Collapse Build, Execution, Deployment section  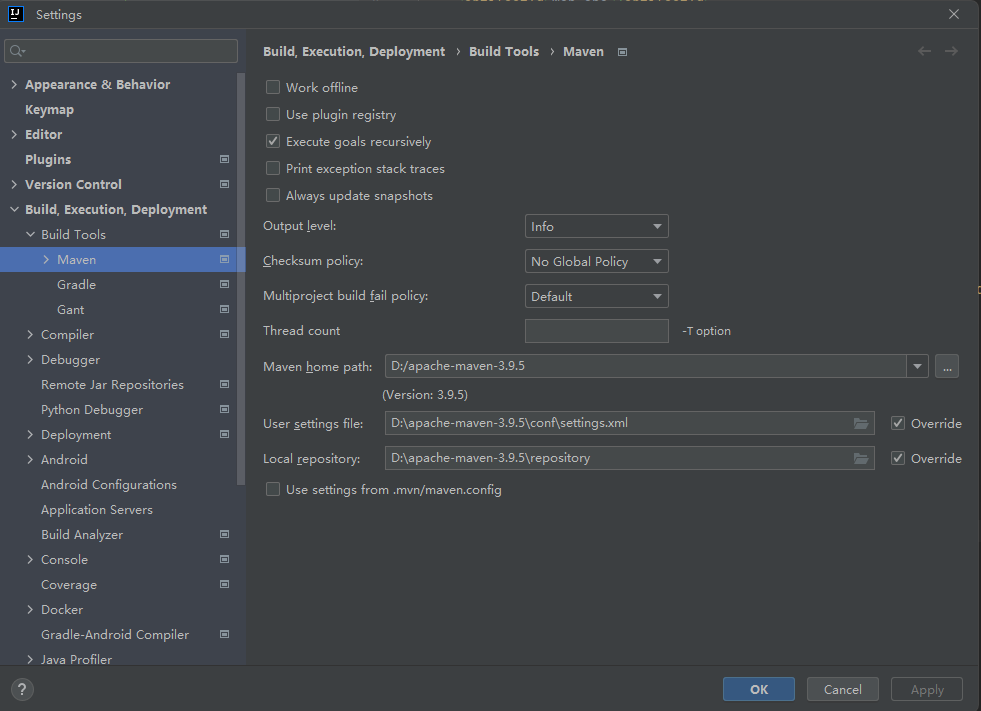coord(14,210)
